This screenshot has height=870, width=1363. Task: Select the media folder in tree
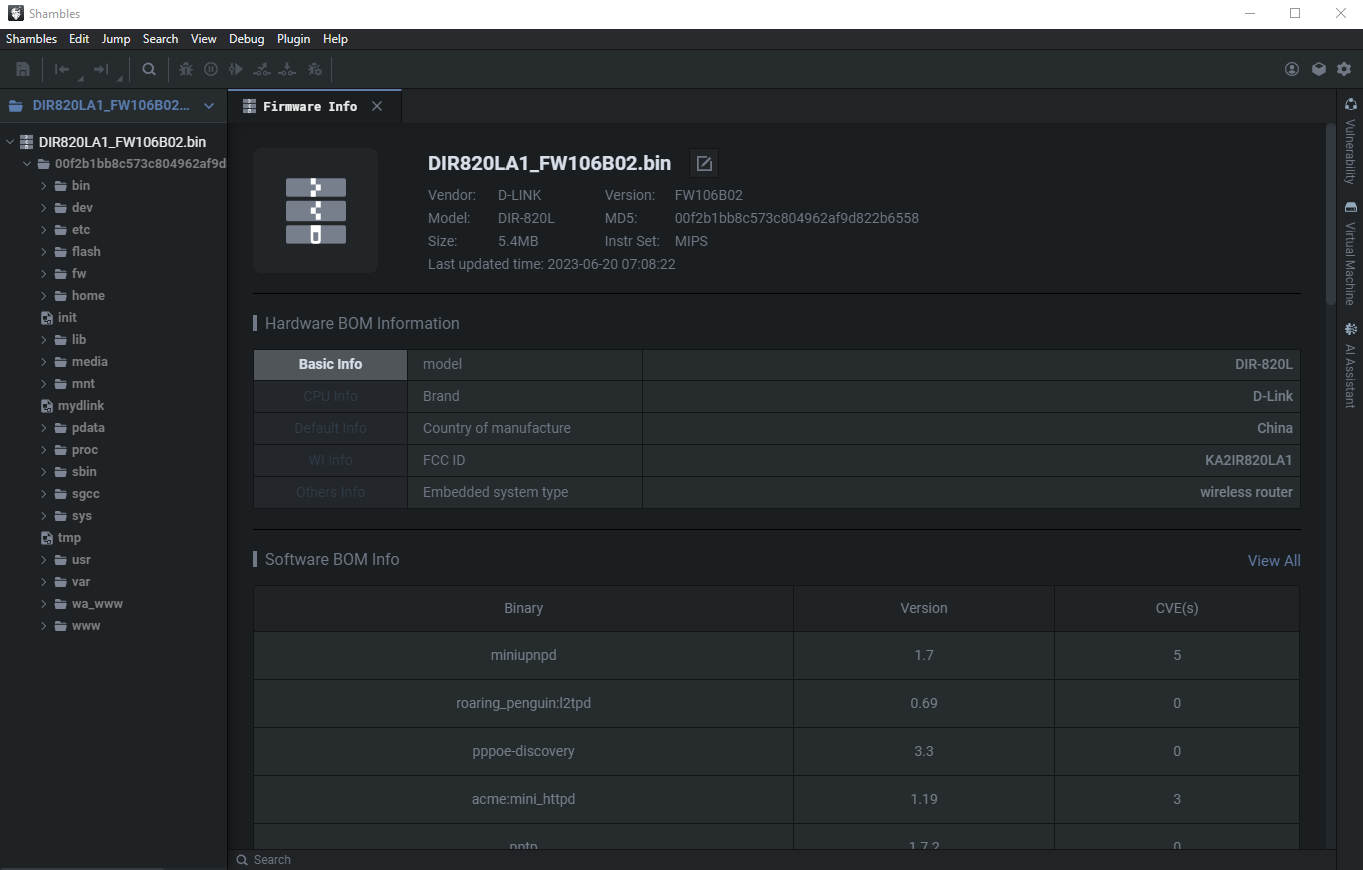tap(89, 361)
